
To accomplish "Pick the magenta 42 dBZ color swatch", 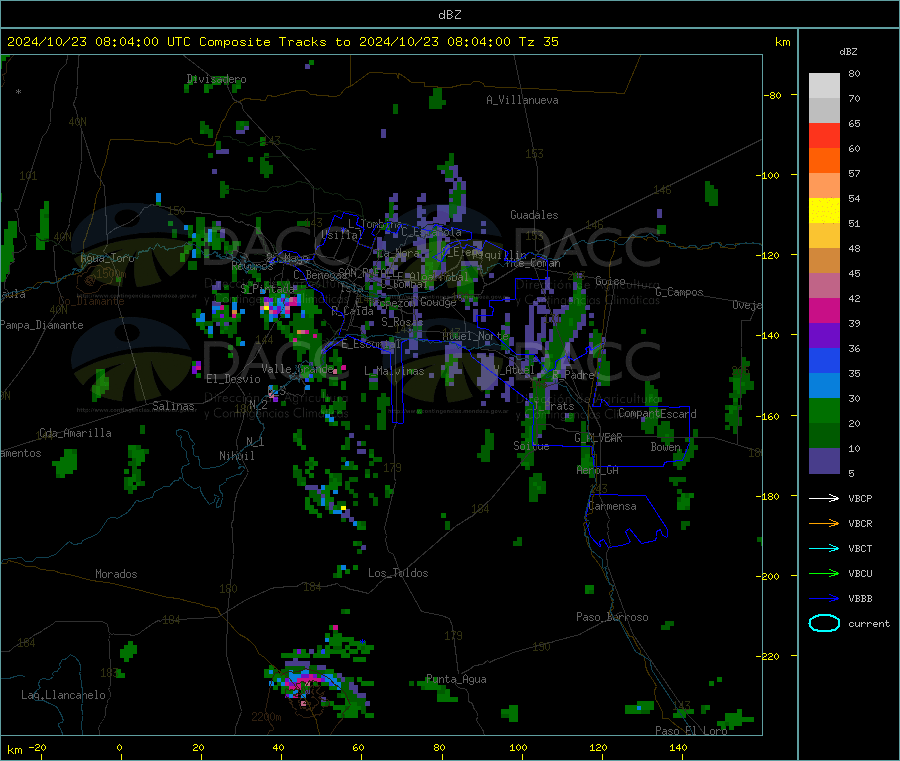I will (x=824, y=310).
